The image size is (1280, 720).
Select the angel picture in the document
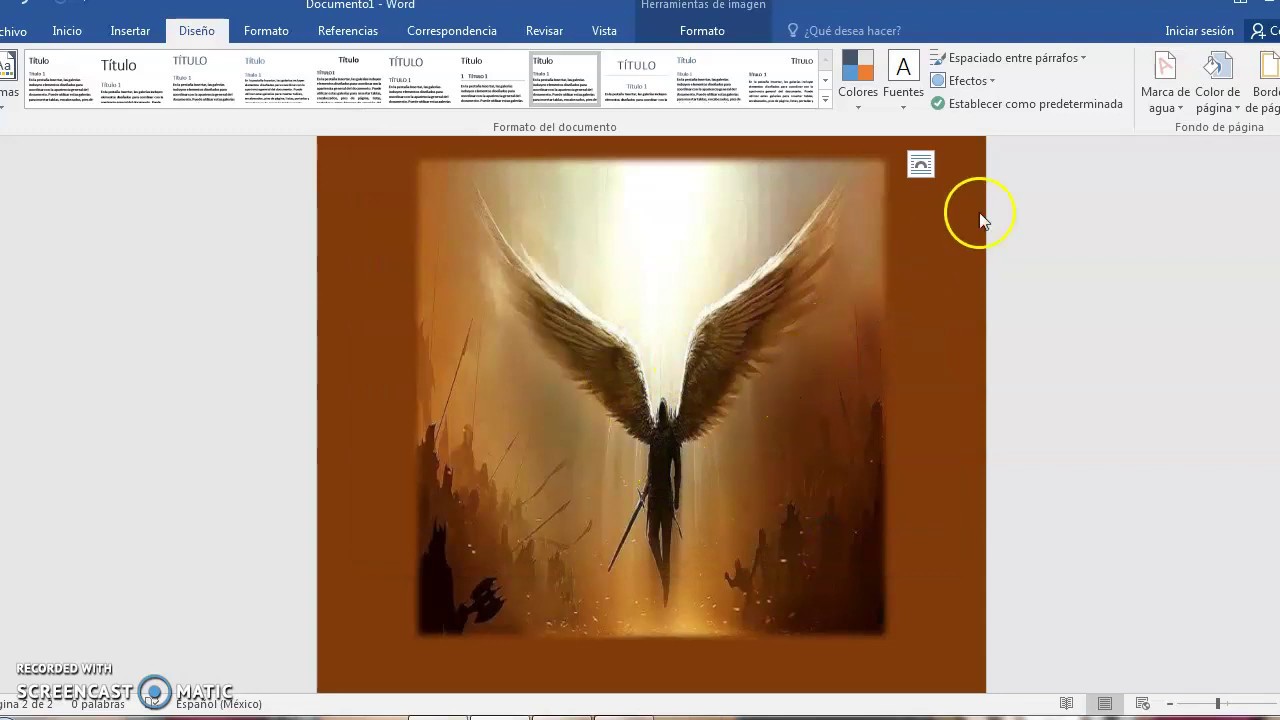(x=651, y=397)
